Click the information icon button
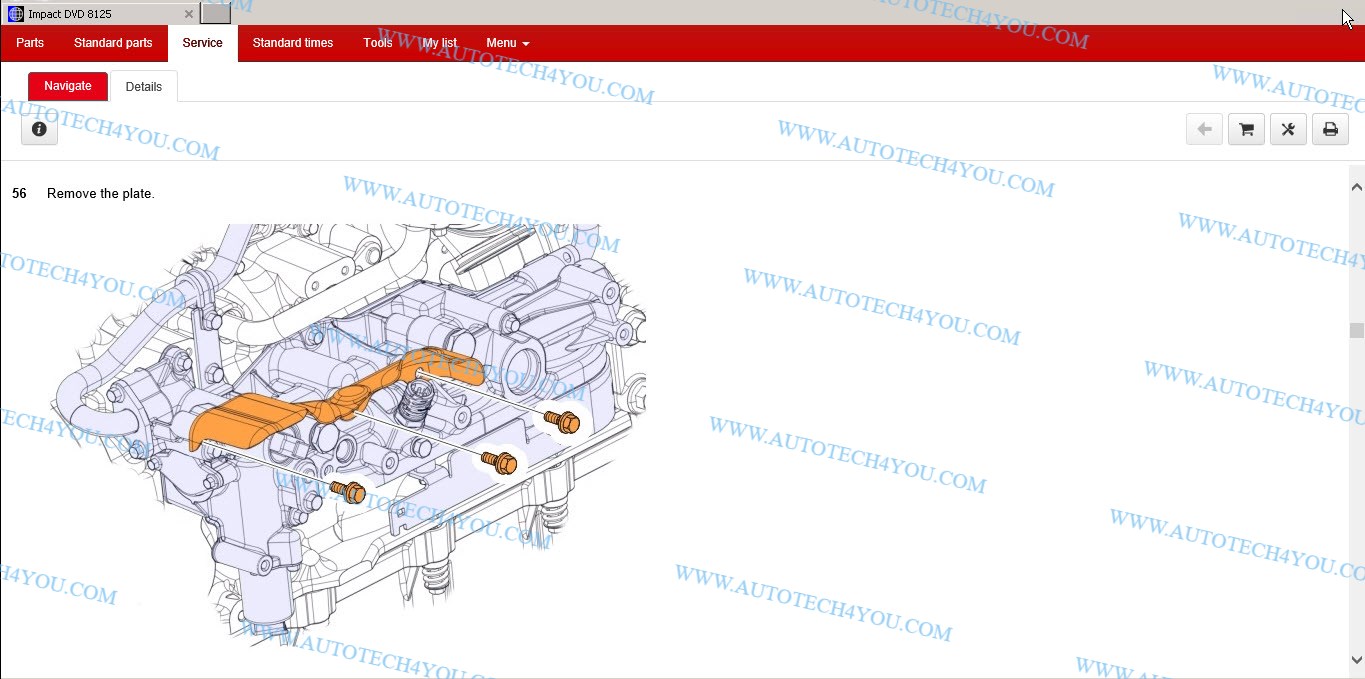 39,129
